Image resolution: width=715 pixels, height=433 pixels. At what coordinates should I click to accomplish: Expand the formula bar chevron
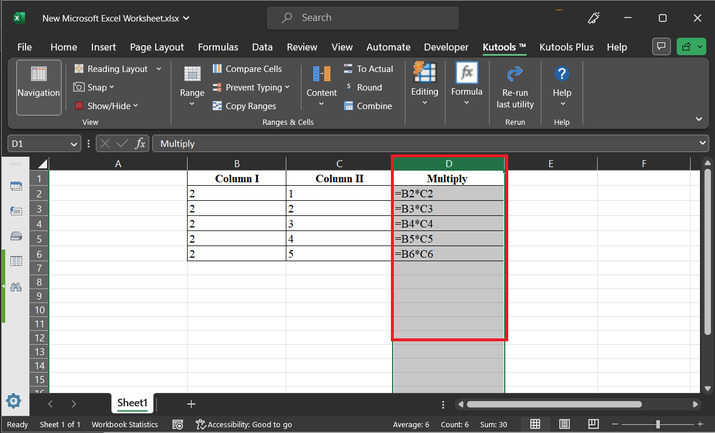(702, 143)
